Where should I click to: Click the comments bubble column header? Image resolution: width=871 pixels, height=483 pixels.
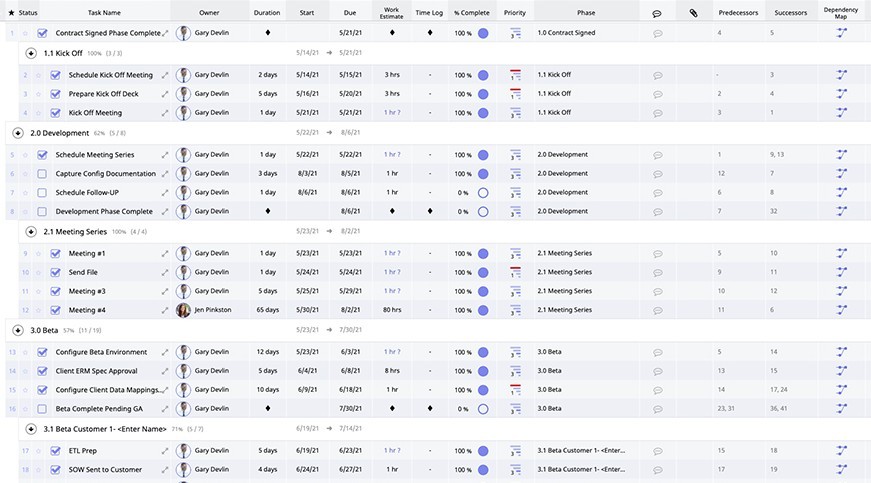click(x=657, y=13)
